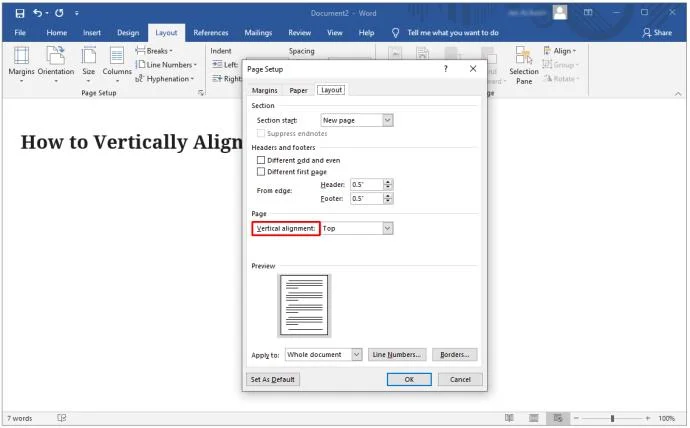Click the dialog help question mark
Screen dimensions: 690x428
tap(445, 69)
